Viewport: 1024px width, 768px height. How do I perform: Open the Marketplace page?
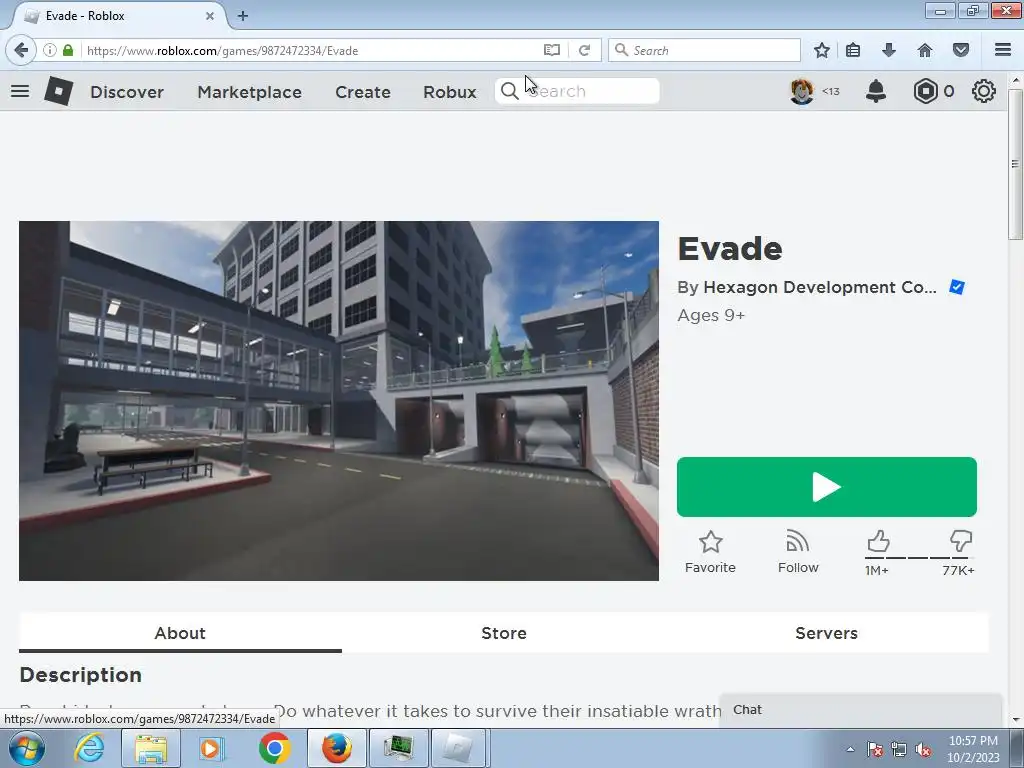[x=249, y=92]
